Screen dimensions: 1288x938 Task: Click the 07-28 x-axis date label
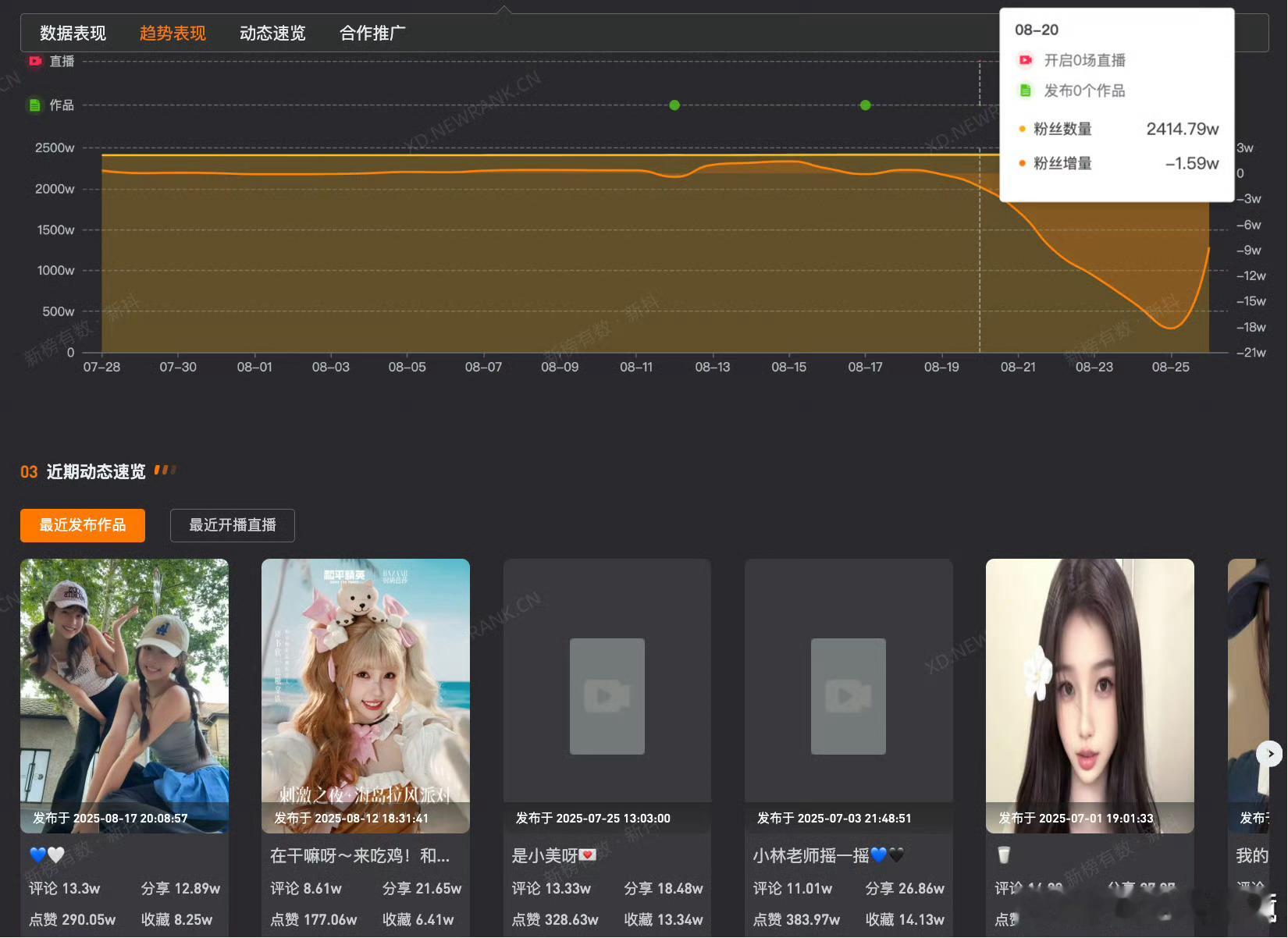point(101,367)
